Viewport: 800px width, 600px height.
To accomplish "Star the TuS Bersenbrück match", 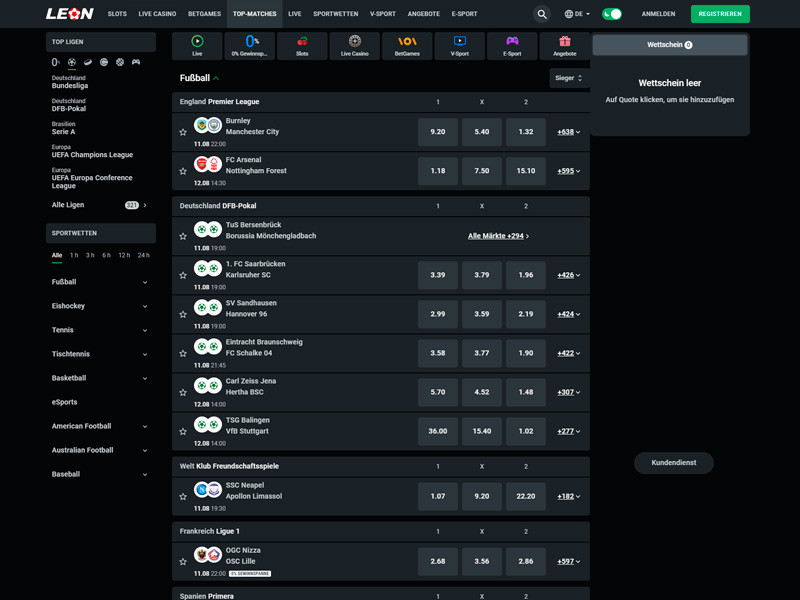I will pyautogui.click(x=183, y=236).
